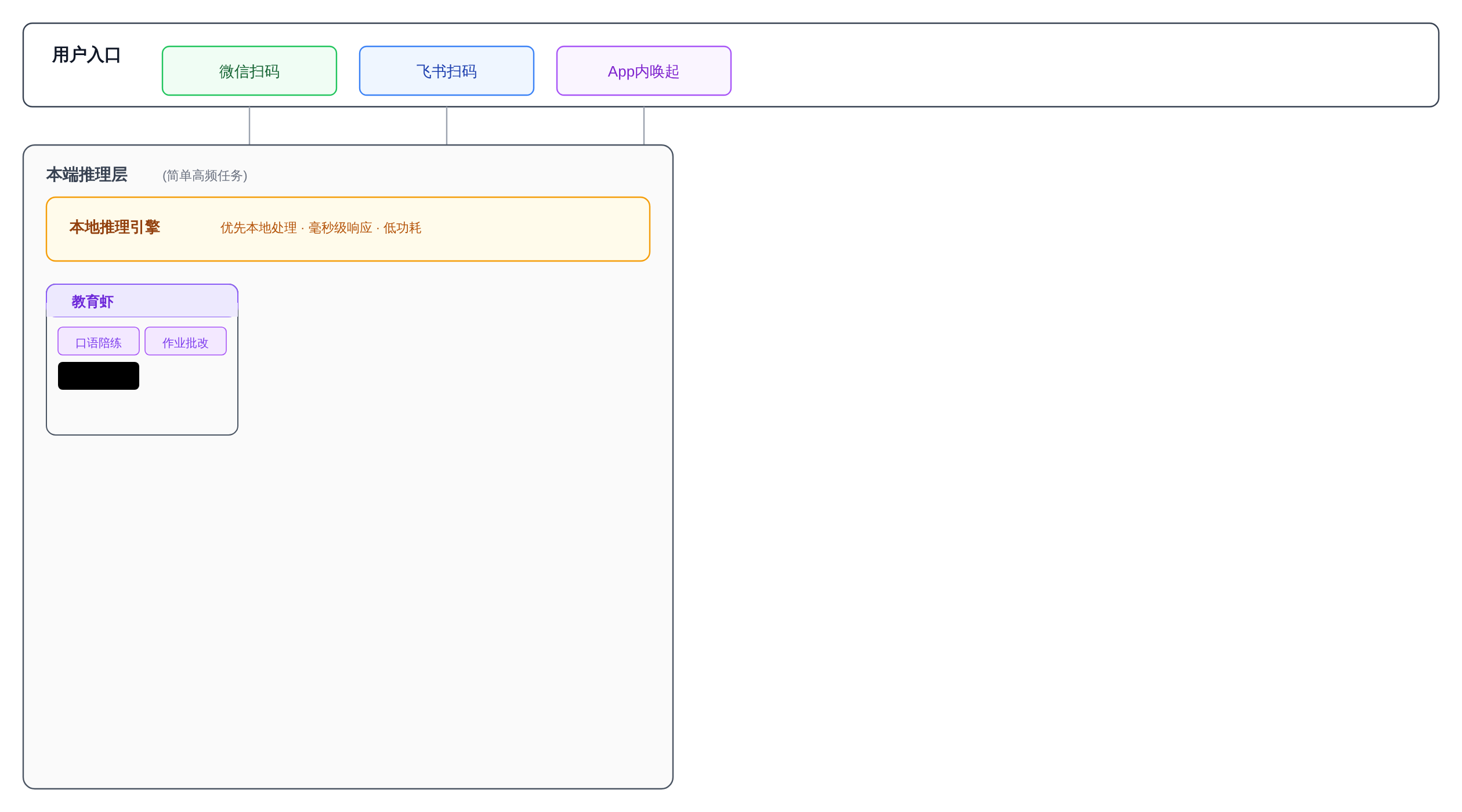Select the (简单高频任务) subtitle

tap(205, 176)
